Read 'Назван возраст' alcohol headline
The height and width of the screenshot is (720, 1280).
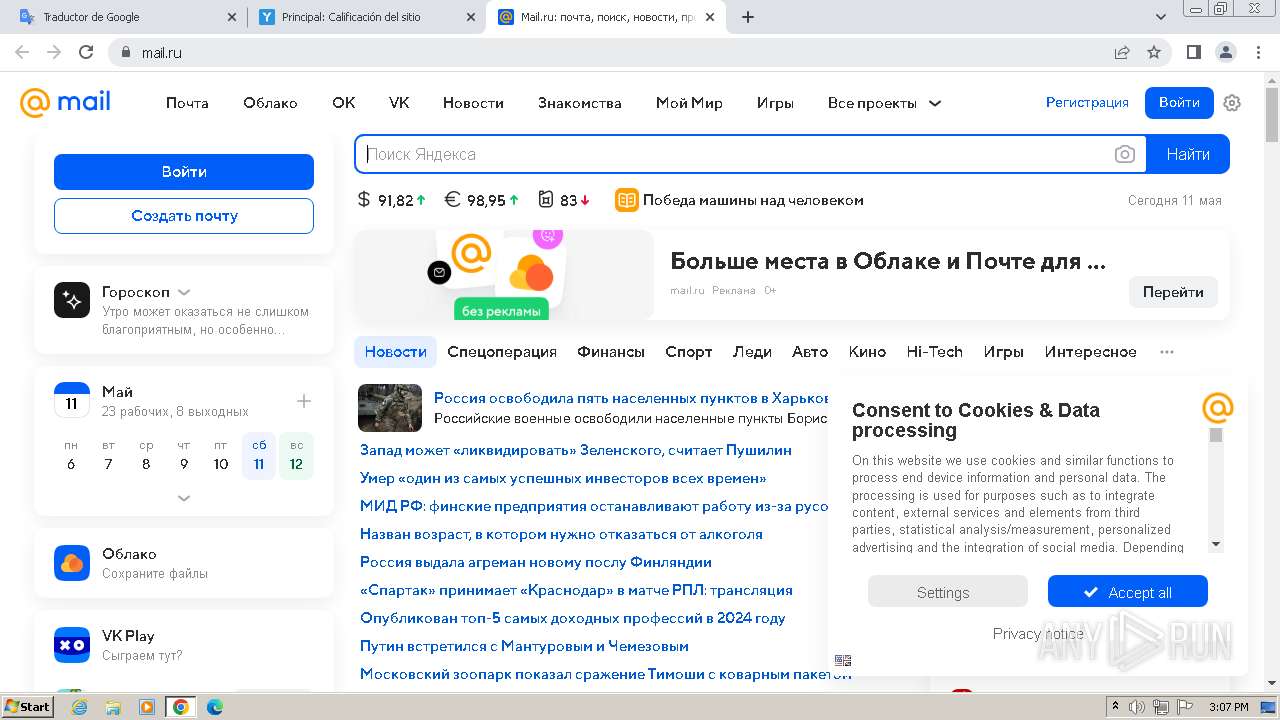pyautogui.click(x=561, y=534)
